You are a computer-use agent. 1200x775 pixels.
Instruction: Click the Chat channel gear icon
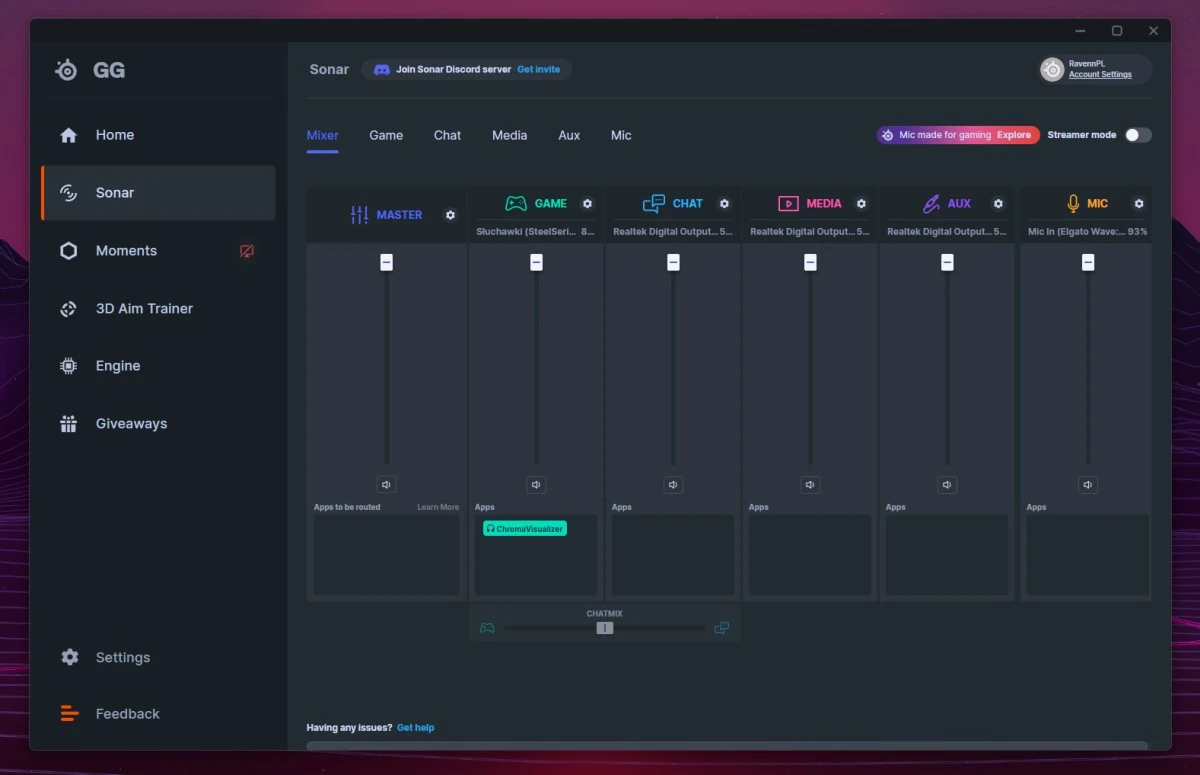[x=724, y=204]
